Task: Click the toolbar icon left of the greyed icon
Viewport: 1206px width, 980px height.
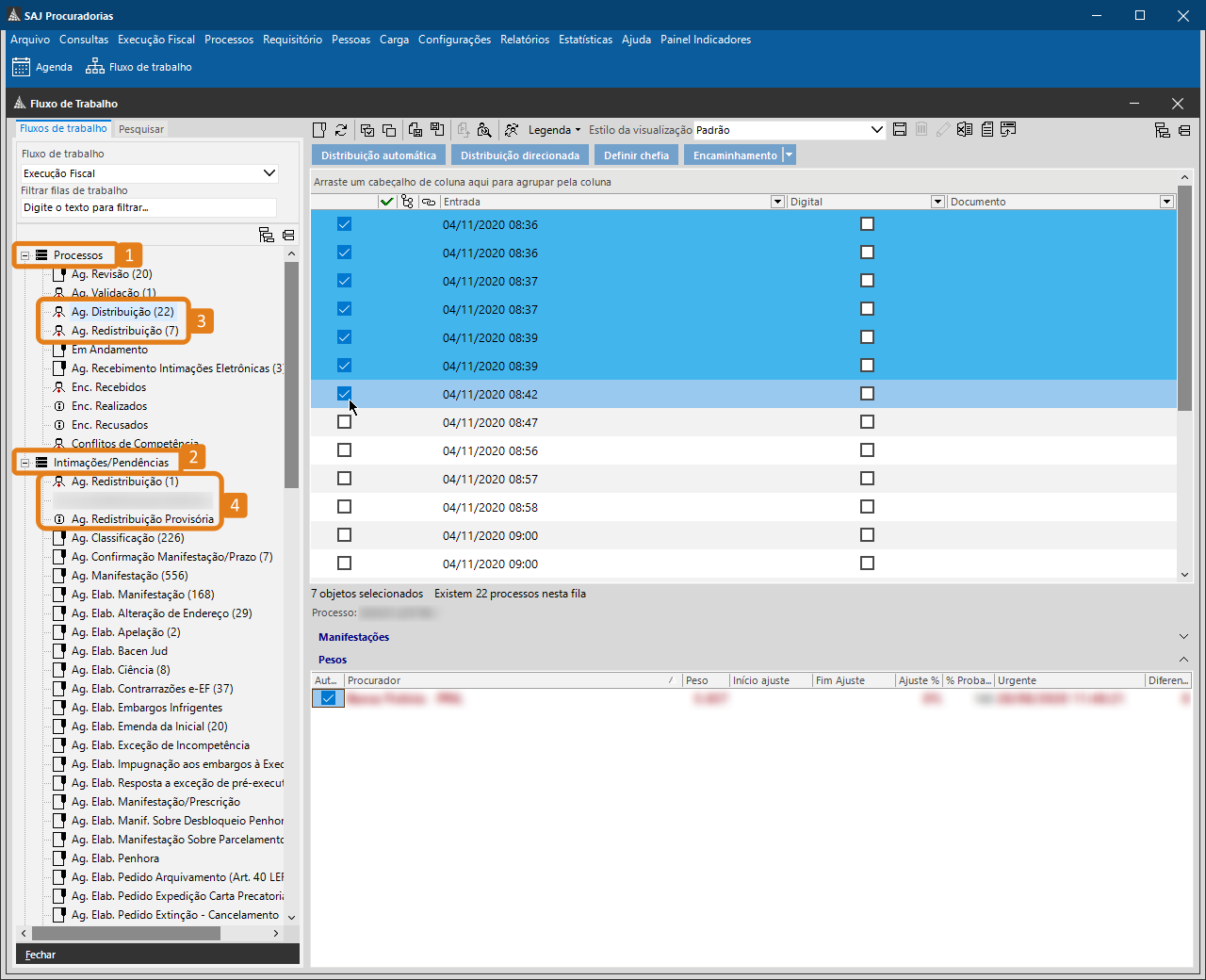Action: pyautogui.click(x=437, y=130)
